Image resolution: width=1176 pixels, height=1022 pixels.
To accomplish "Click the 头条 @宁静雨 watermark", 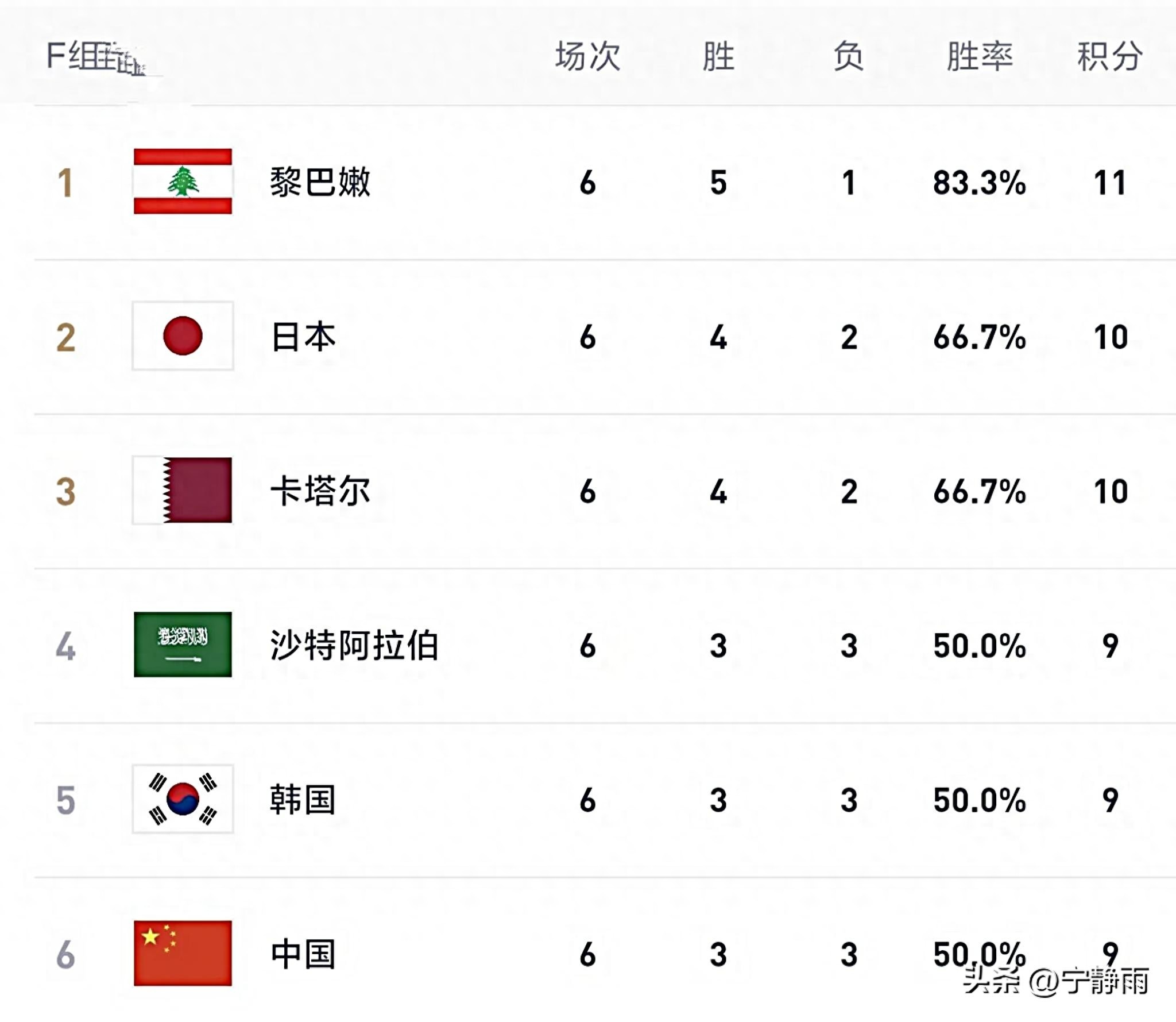I will 1056,981.
